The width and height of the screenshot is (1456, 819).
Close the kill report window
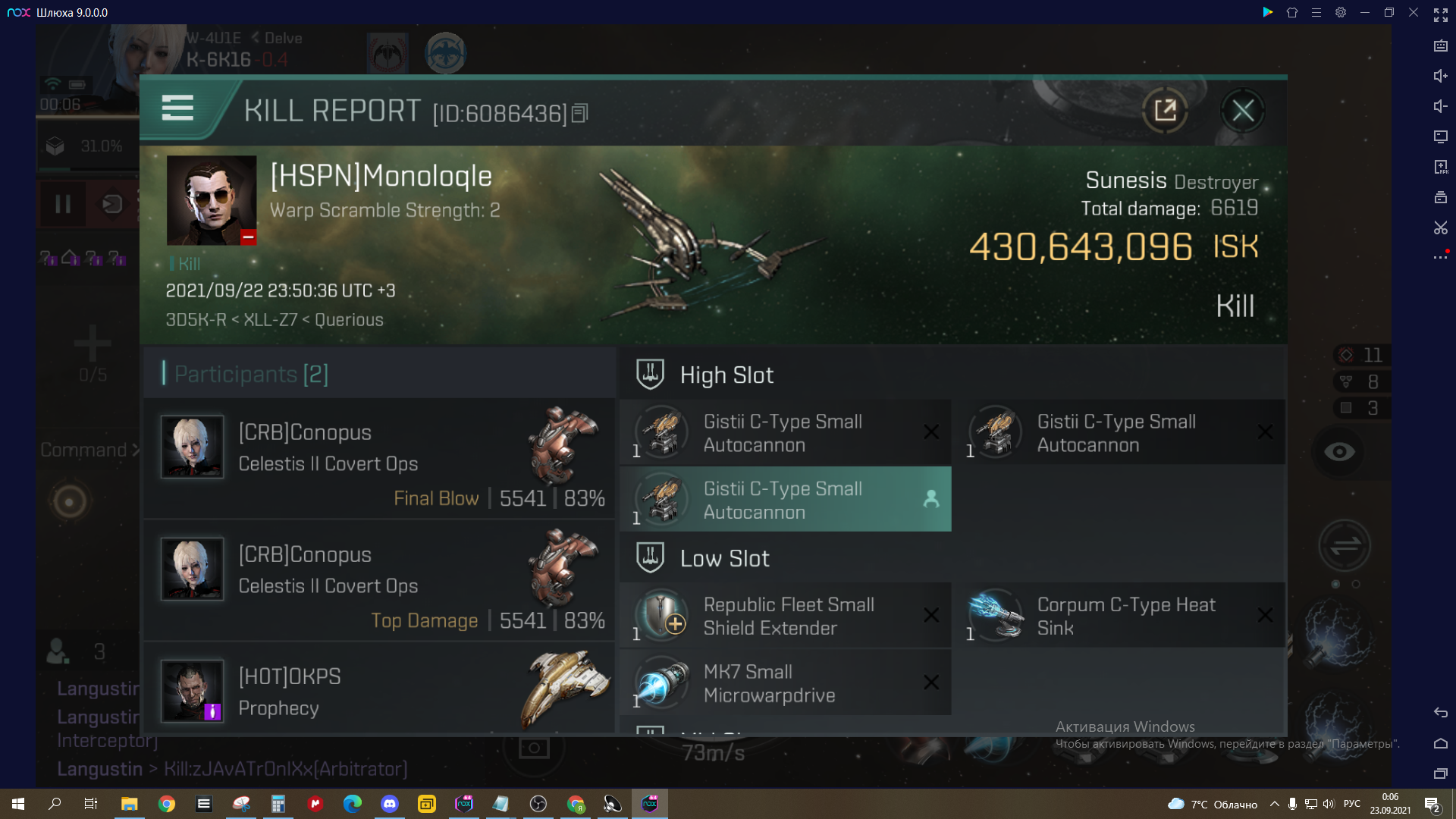1243,111
